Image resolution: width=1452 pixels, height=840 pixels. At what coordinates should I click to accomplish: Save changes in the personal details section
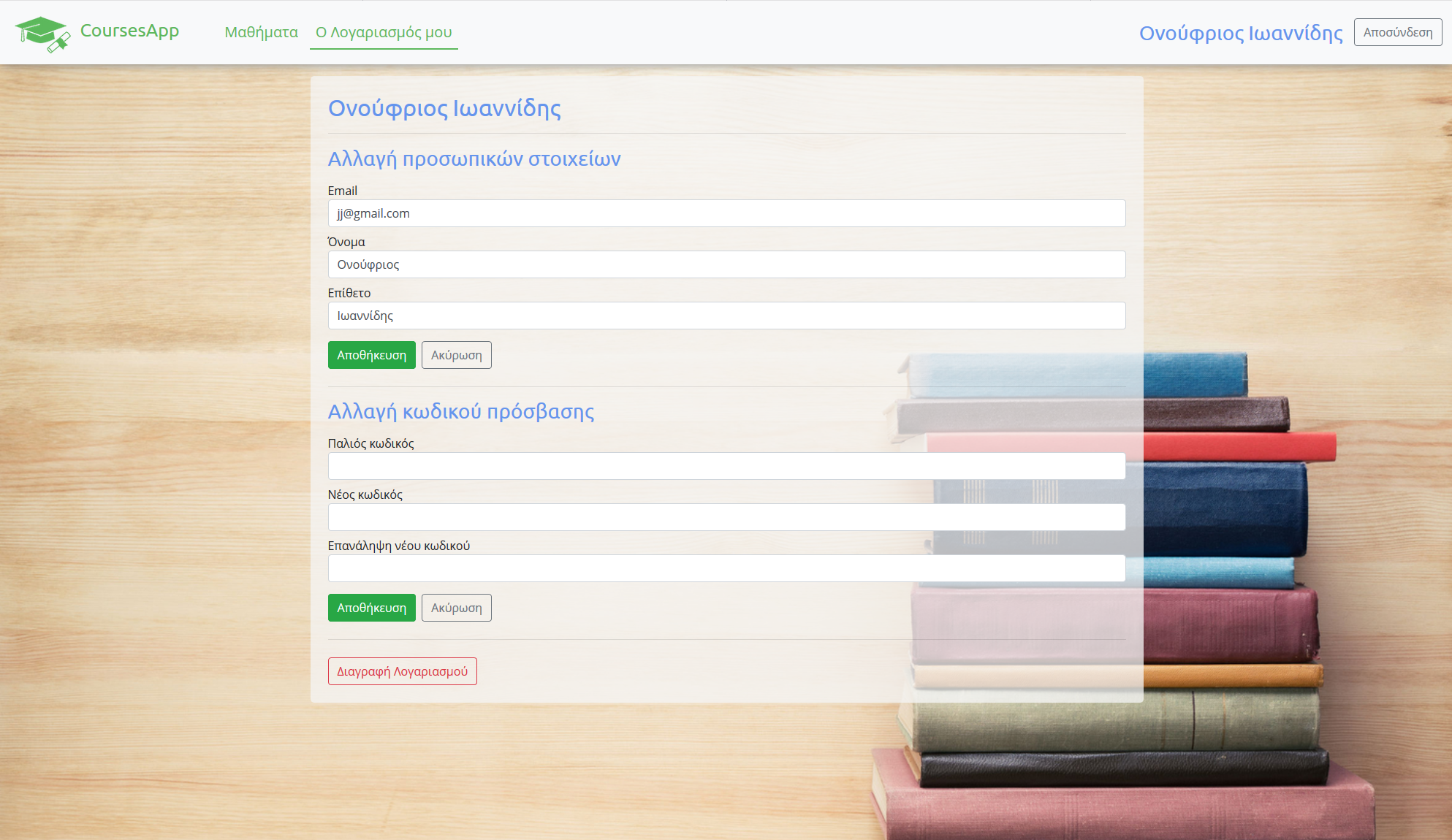point(371,355)
